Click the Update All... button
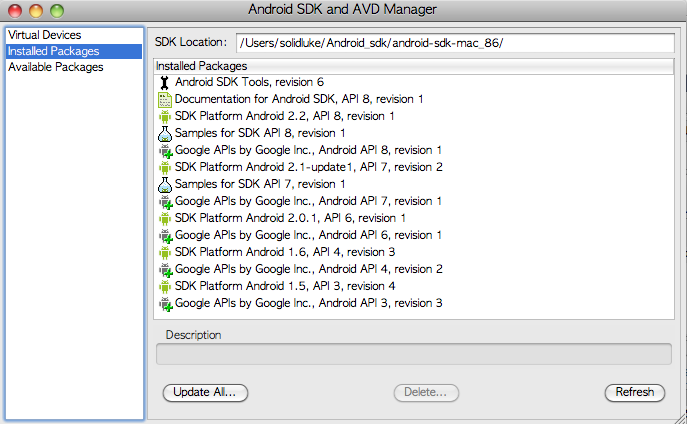The width and height of the screenshot is (687, 424). pos(205,392)
